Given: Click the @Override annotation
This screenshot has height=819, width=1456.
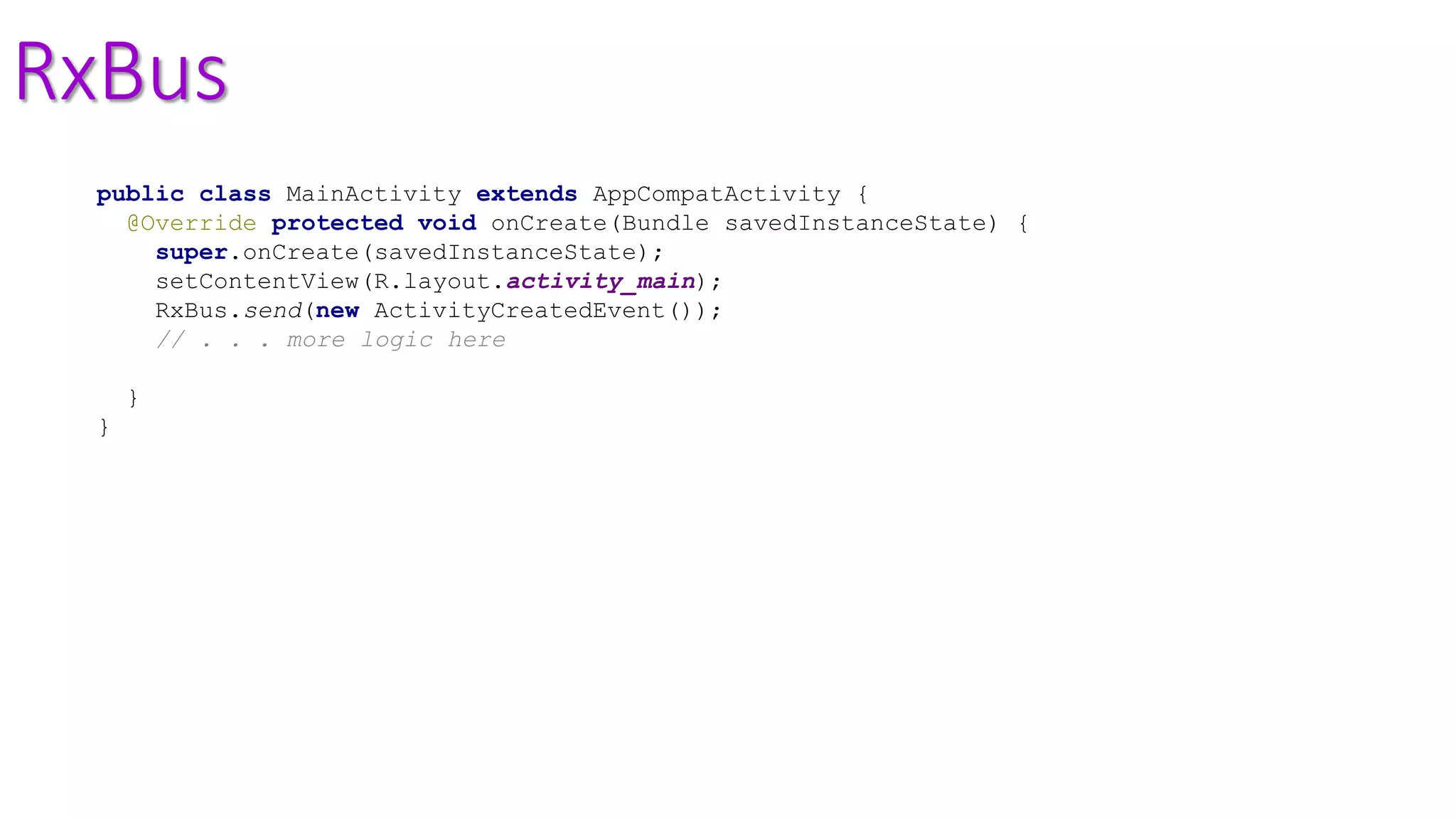Looking at the screenshot, I should (x=192, y=223).
